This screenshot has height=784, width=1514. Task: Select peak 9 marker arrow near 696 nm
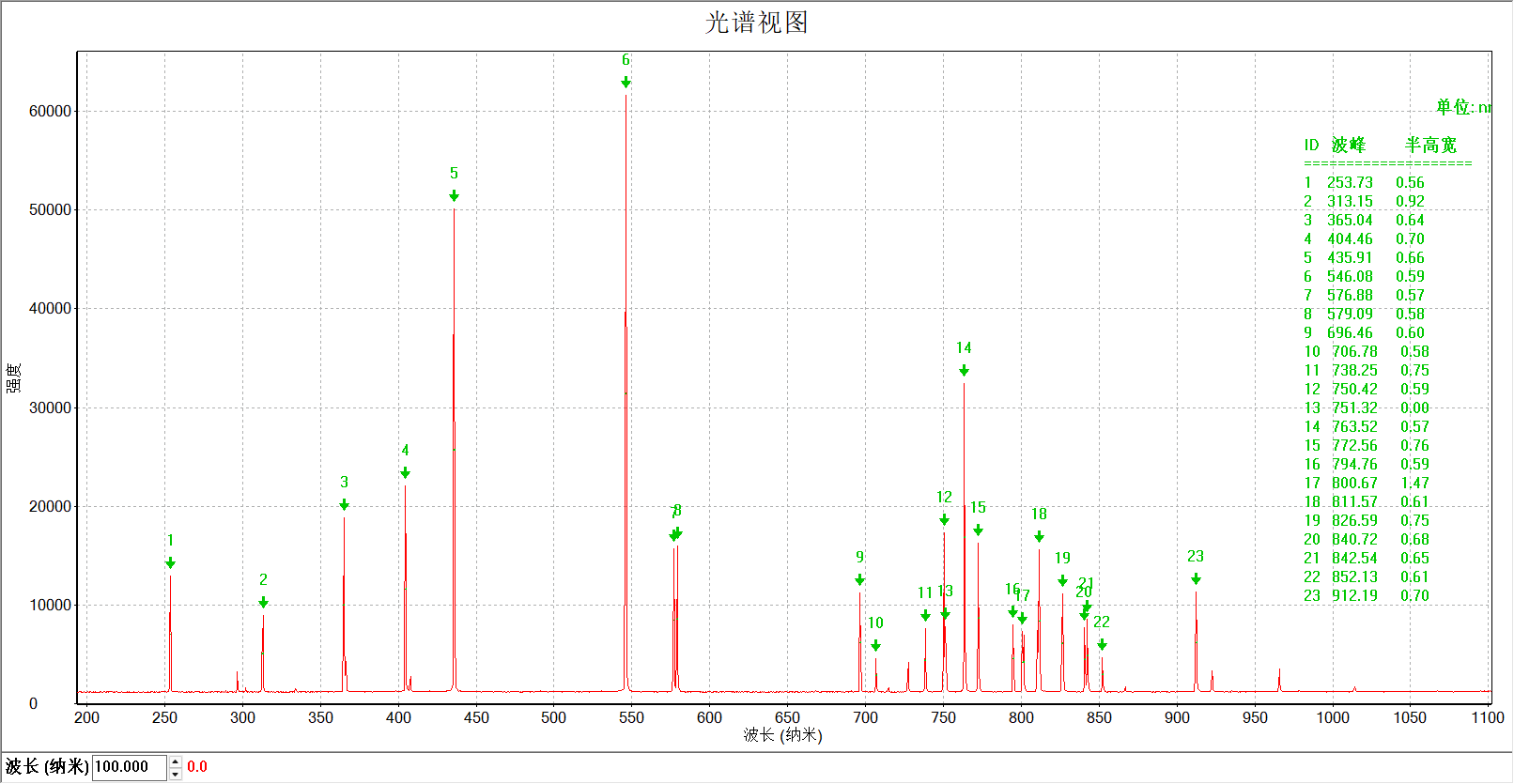coord(859,580)
